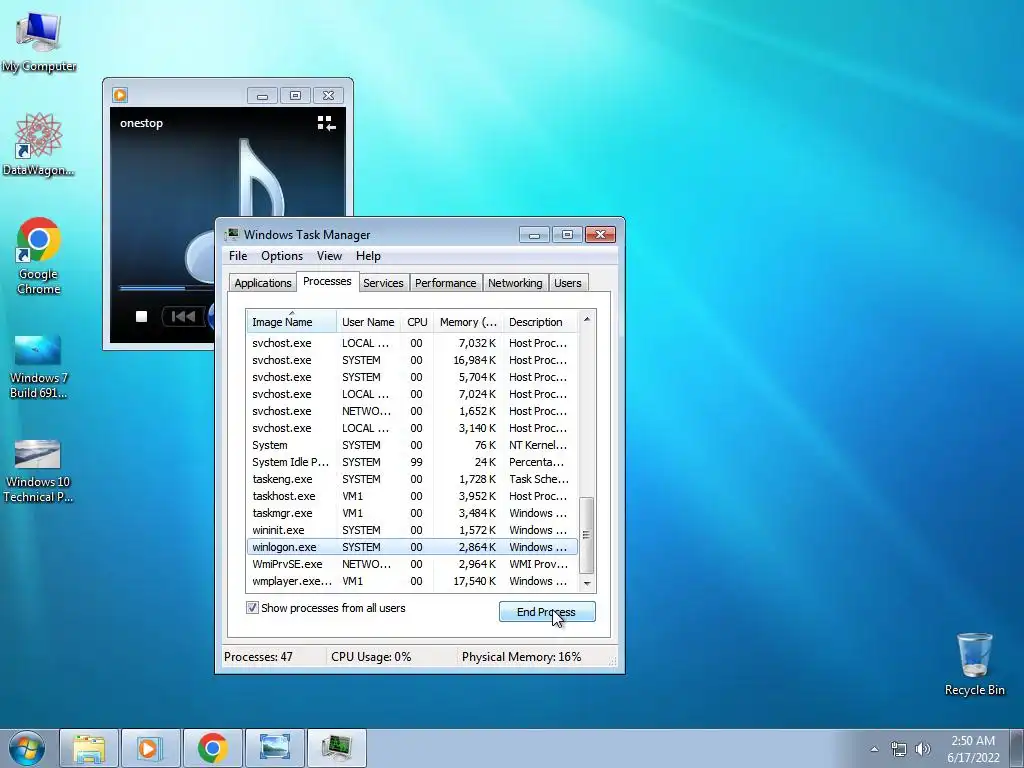Select the Windows Media Player taskbar button
The height and width of the screenshot is (768, 1024).
150,748
